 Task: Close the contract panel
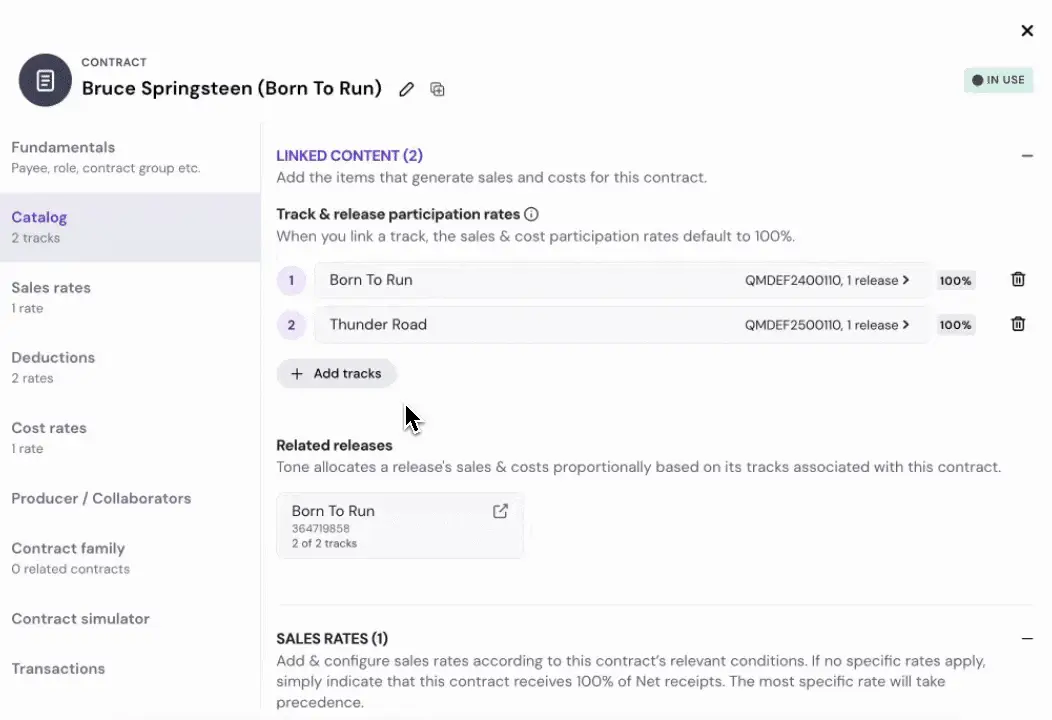point(1027,31)
